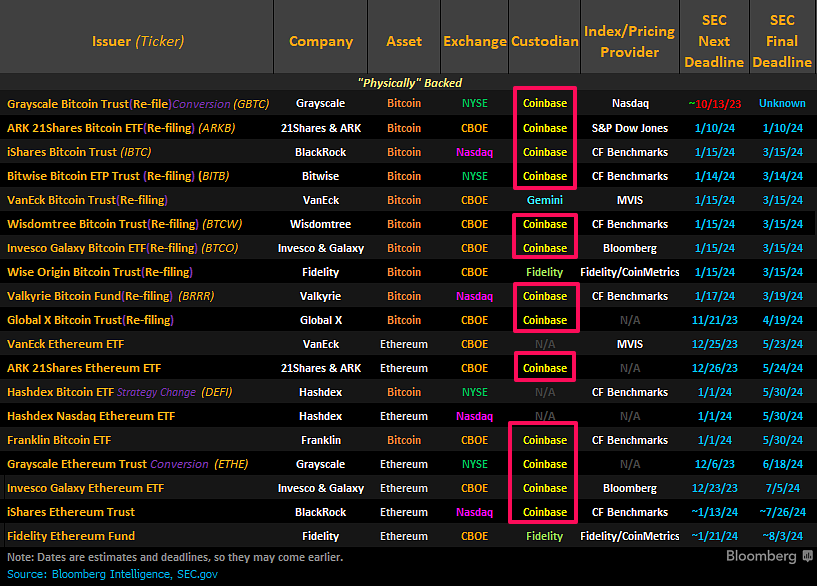Open the Hashdex Nasdaq Ethereum ETF entry
The width and height of the screenshot is (817, 586).
[91, 416]
